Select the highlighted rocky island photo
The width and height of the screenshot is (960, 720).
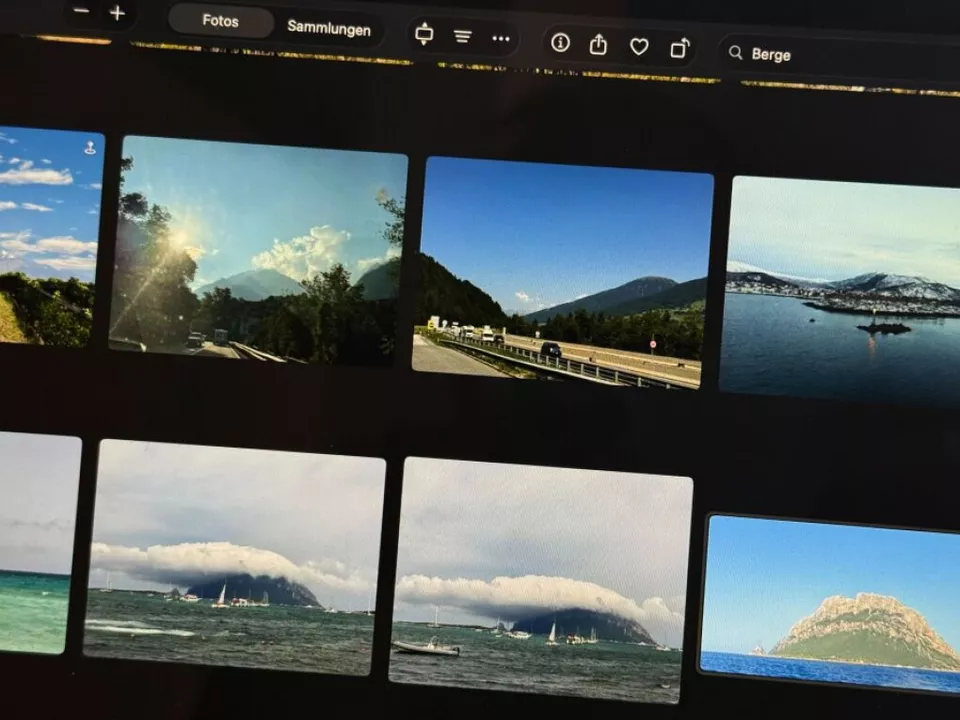coord(830,605)
